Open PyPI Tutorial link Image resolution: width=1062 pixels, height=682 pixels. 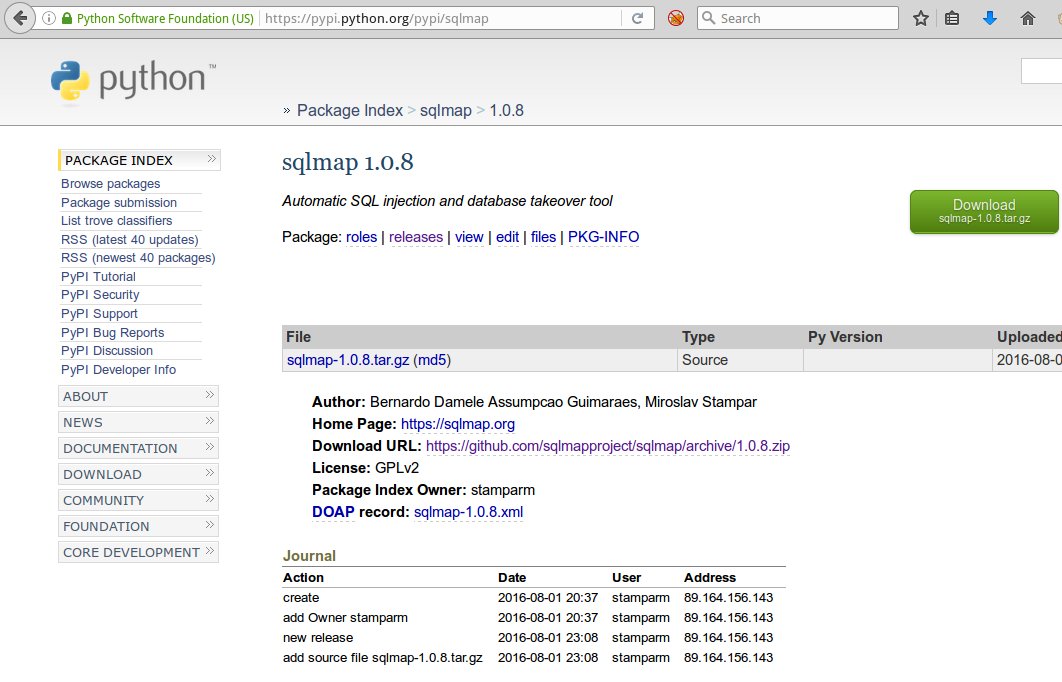point(98,276)
